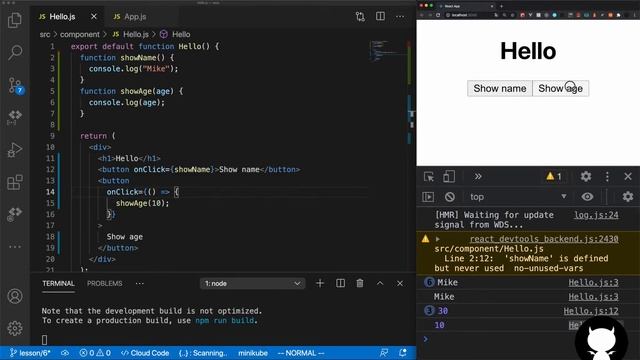
Task: Open the log.js:24 source link
Action: (596, 215)
